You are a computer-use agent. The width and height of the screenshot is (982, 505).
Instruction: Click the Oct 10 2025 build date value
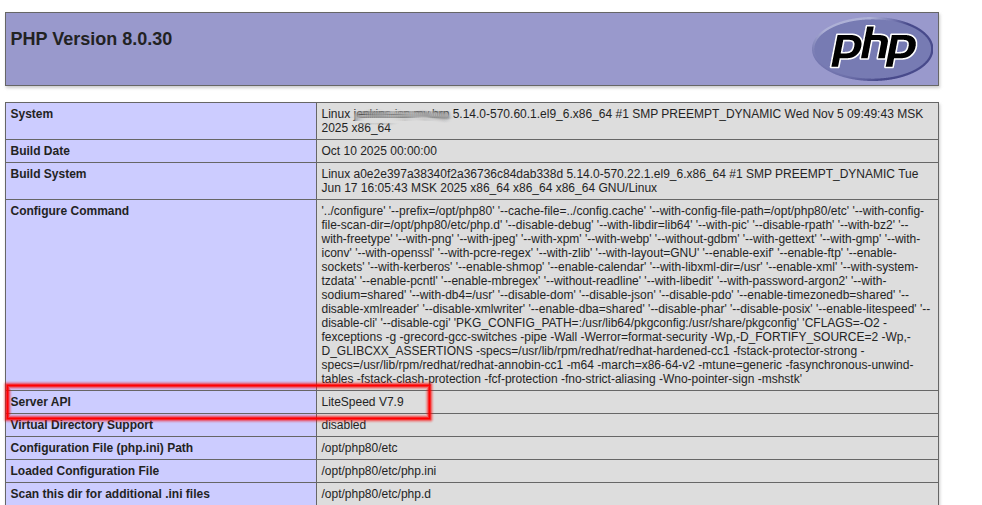pyautogui.click(x=379, y=151)
